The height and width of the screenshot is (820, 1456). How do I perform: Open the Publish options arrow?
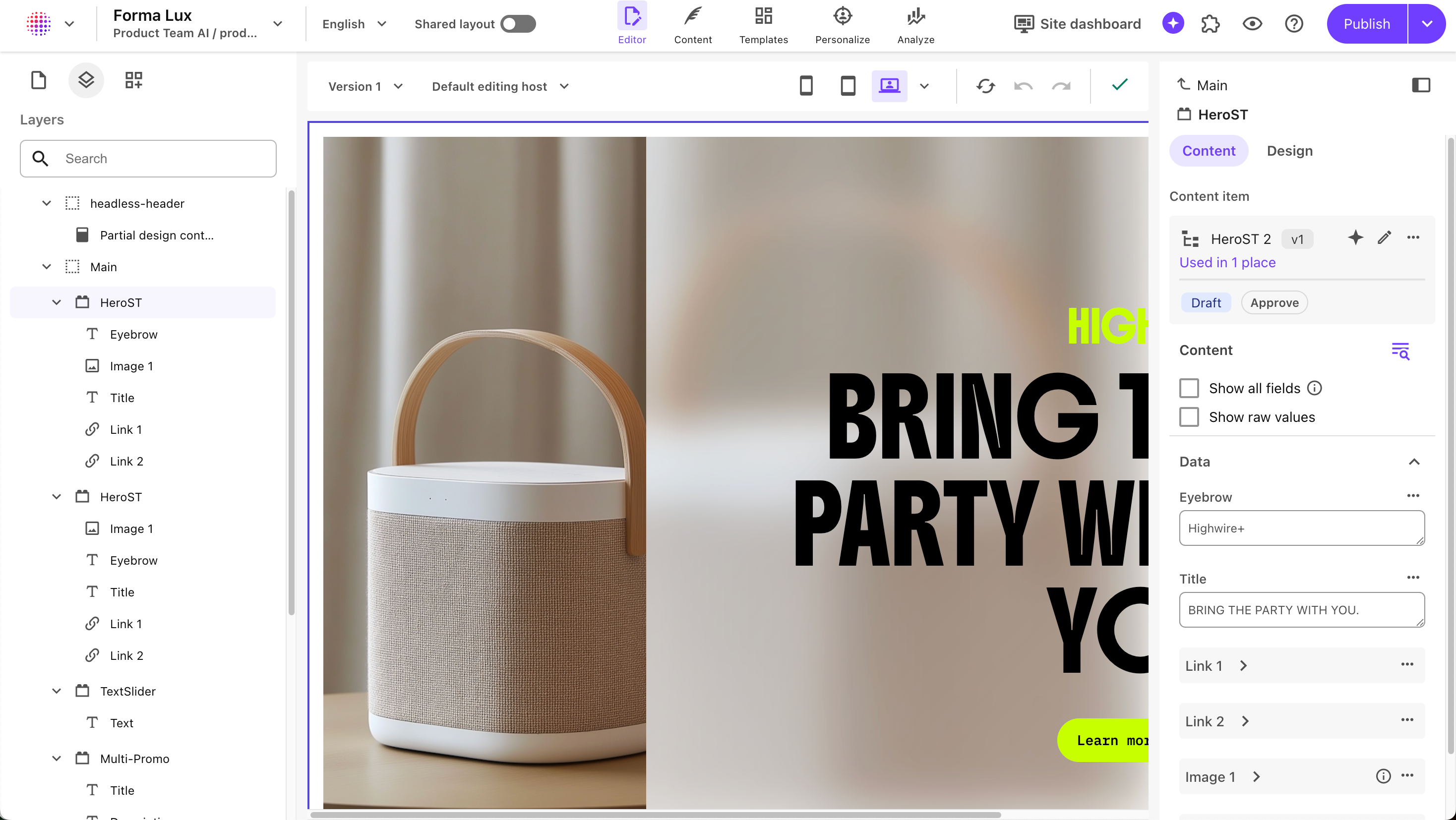1427,24
